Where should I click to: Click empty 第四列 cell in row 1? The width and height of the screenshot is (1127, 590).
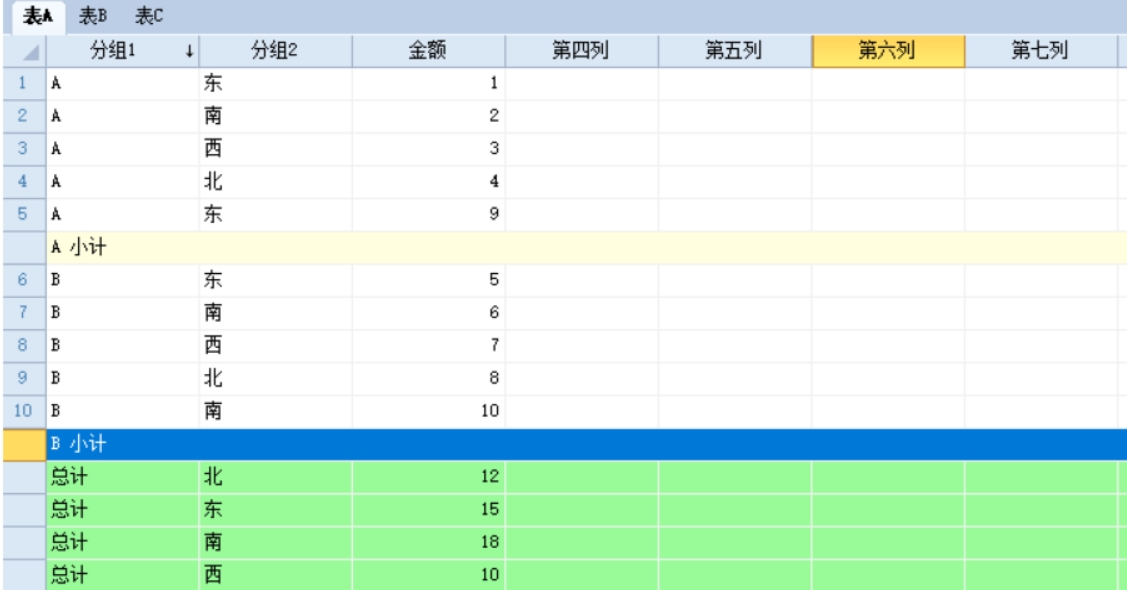click(x=581, y=83)
